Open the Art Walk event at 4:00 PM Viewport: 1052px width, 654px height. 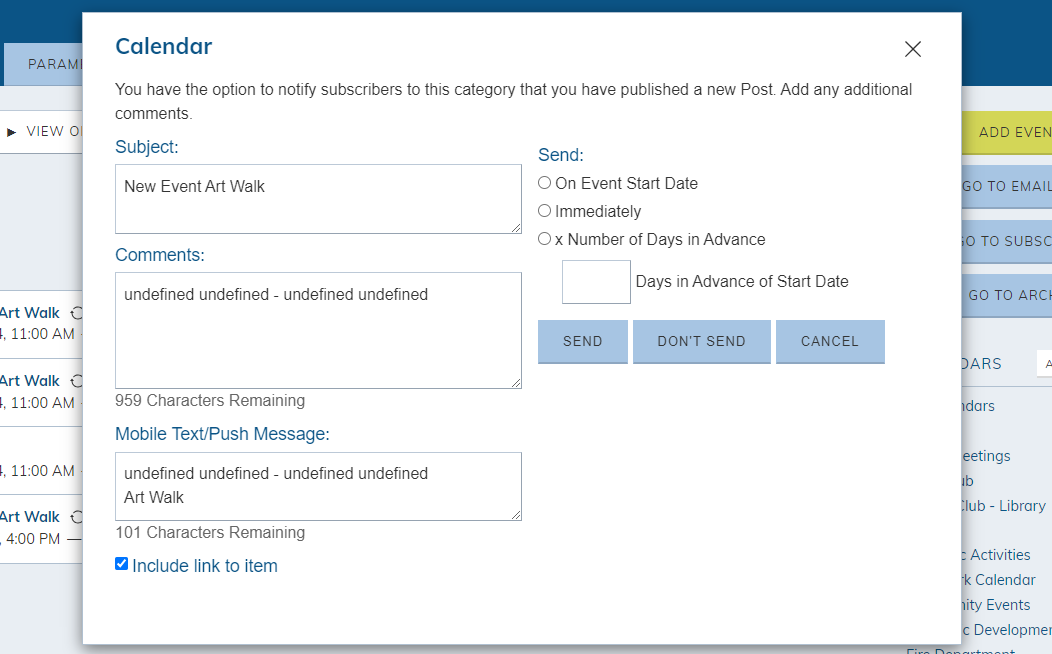(30, 516)
